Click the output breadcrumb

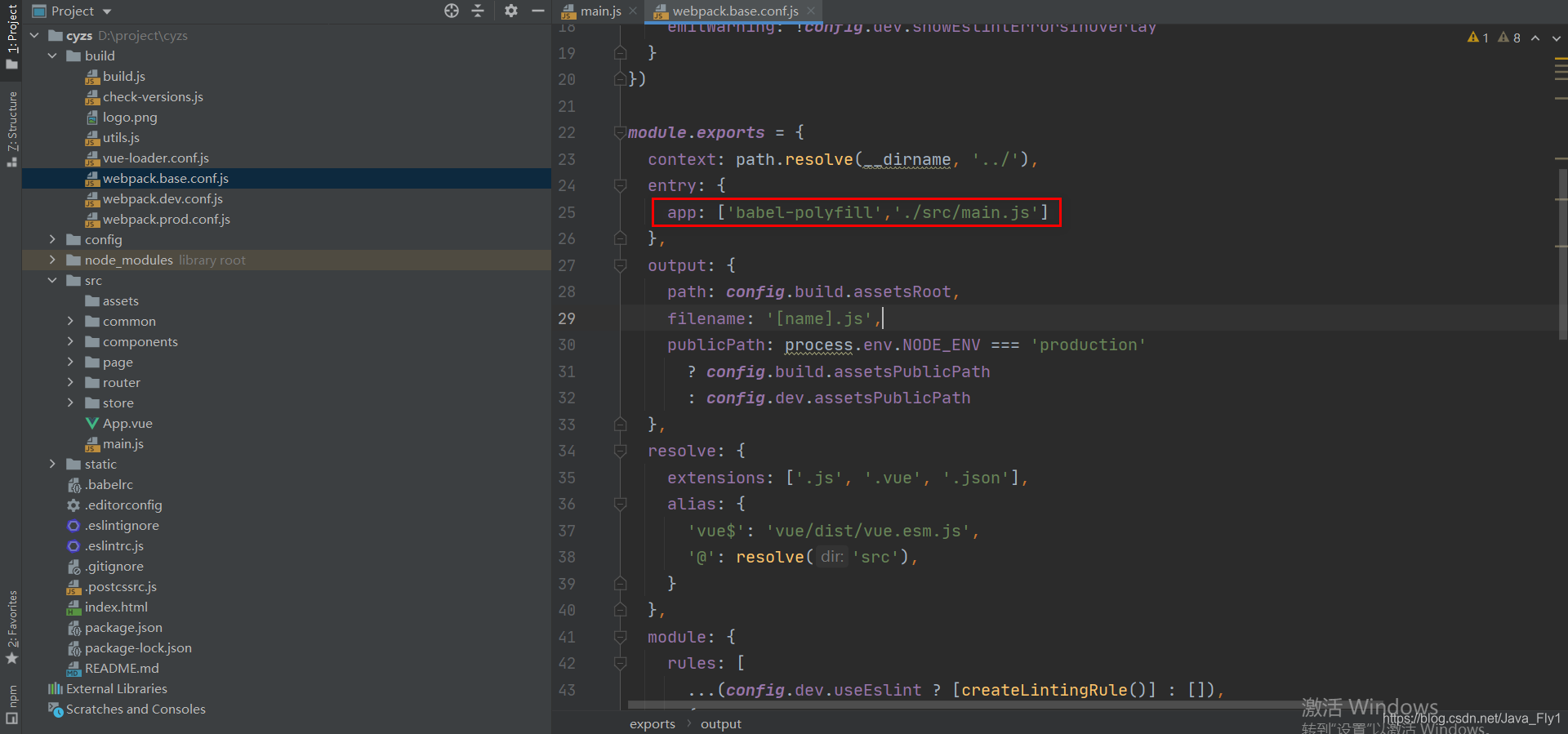(x=721, y=724)
